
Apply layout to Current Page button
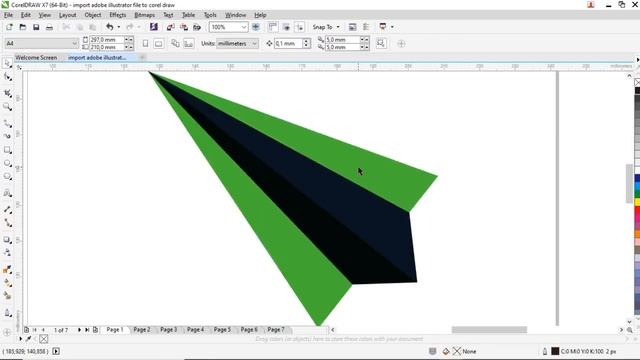pos(189,43)
